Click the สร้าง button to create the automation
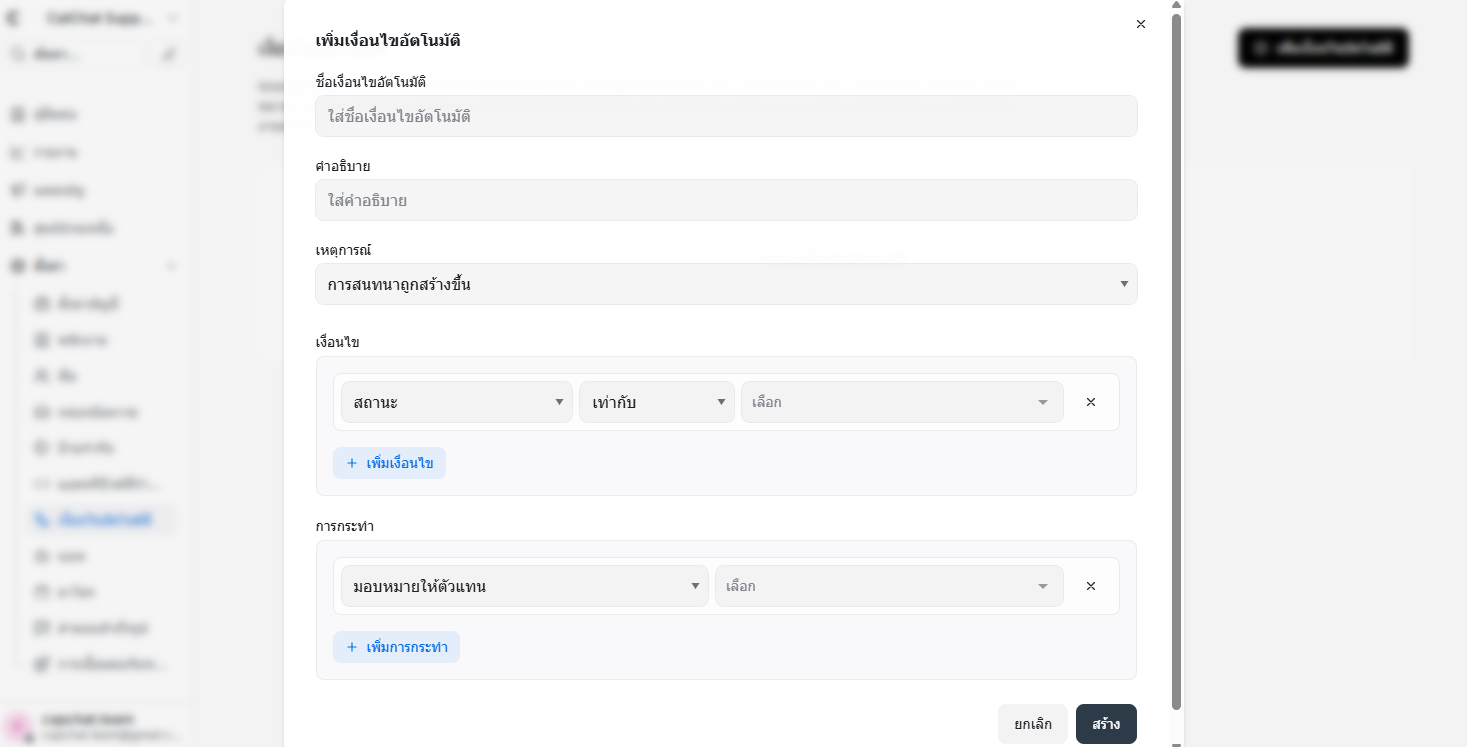1467x747 pixels. [x=1106, y=723]
